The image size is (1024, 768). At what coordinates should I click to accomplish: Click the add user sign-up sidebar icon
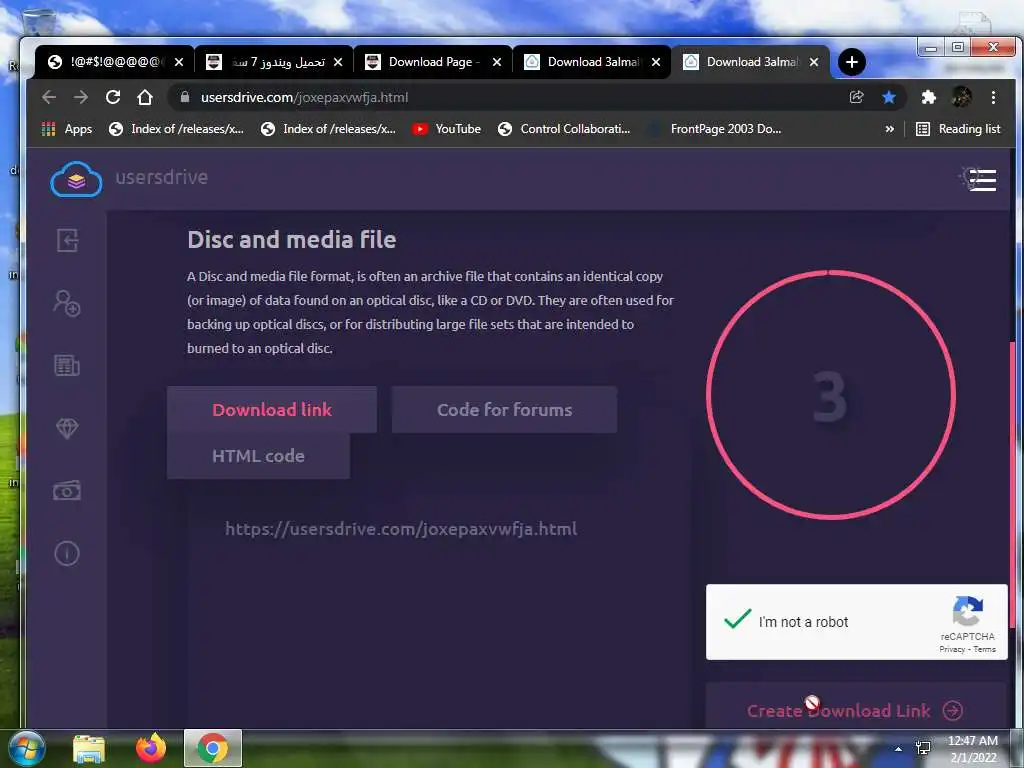67,304
